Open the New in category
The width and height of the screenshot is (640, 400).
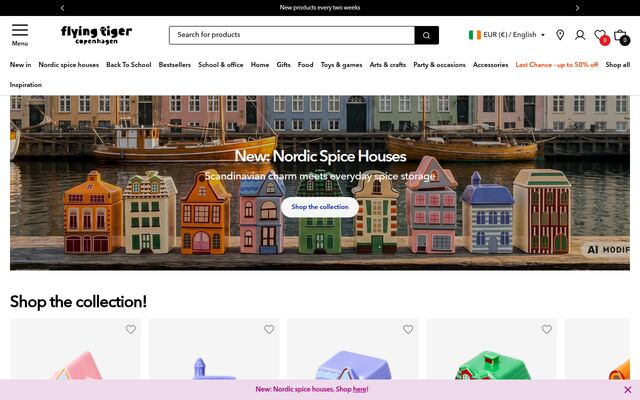pyautogui.click(x=20, y=64)
